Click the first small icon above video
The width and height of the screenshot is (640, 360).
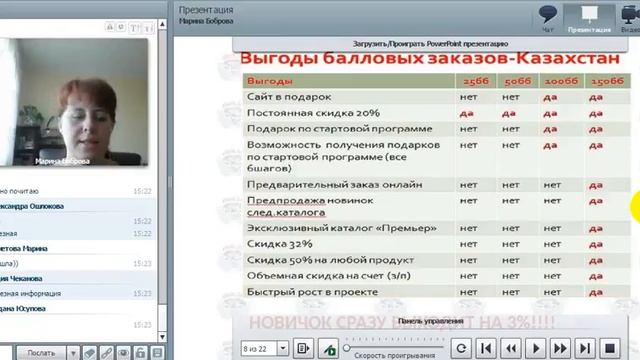pos(110,27)
